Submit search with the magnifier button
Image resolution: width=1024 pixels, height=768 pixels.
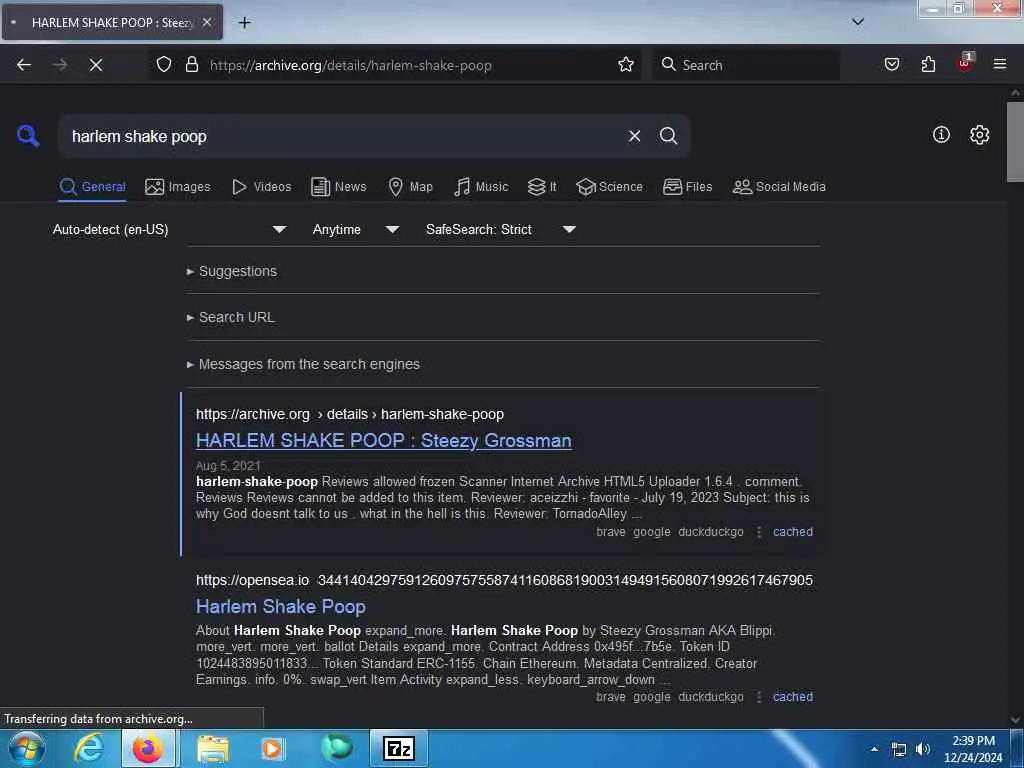pos(668,136)
